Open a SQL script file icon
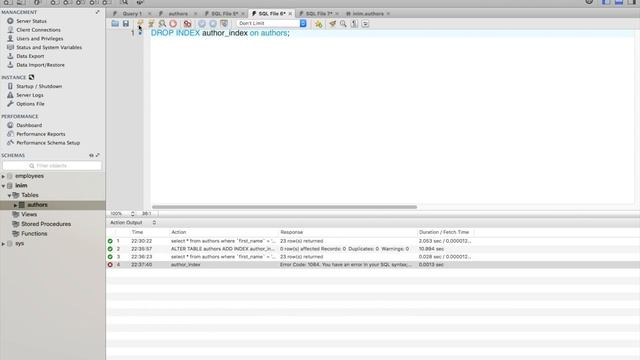 pyautogui.click(x=115, y=24)
